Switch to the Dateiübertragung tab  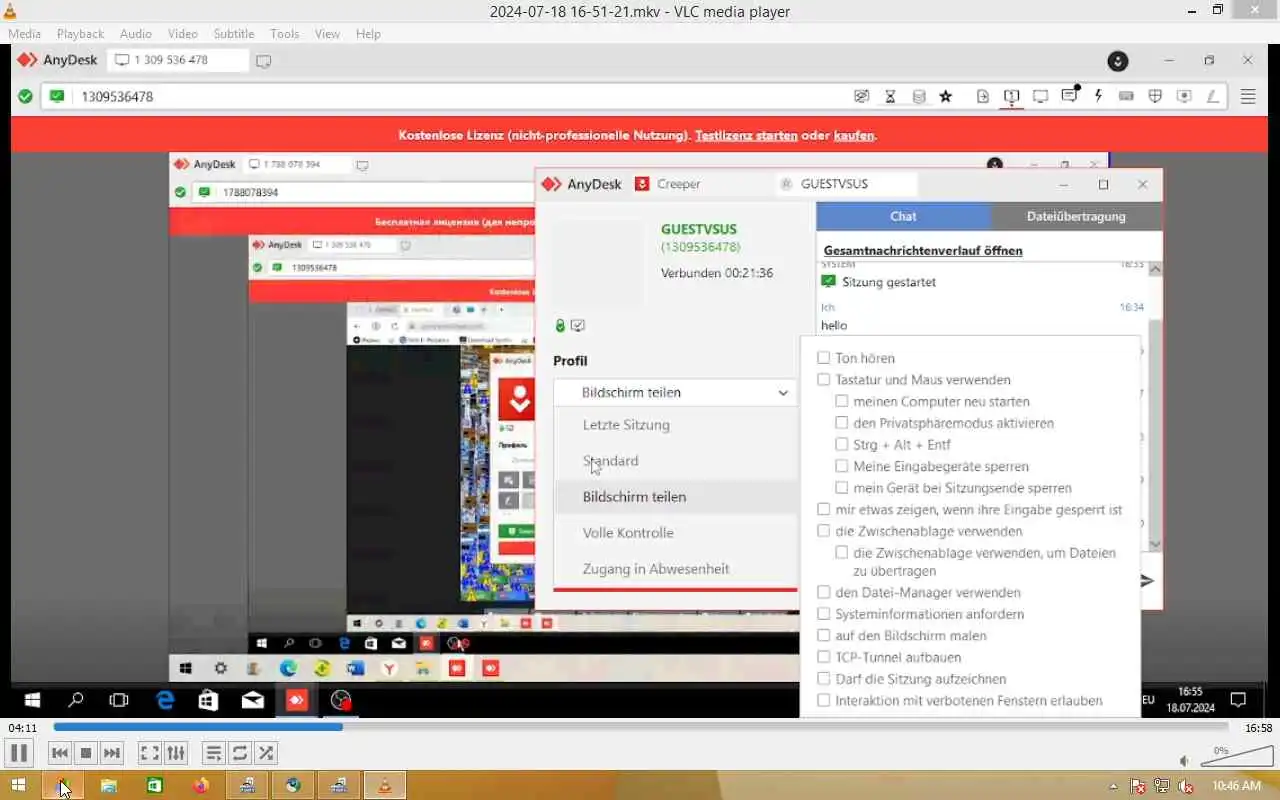tap(1076, 216)
